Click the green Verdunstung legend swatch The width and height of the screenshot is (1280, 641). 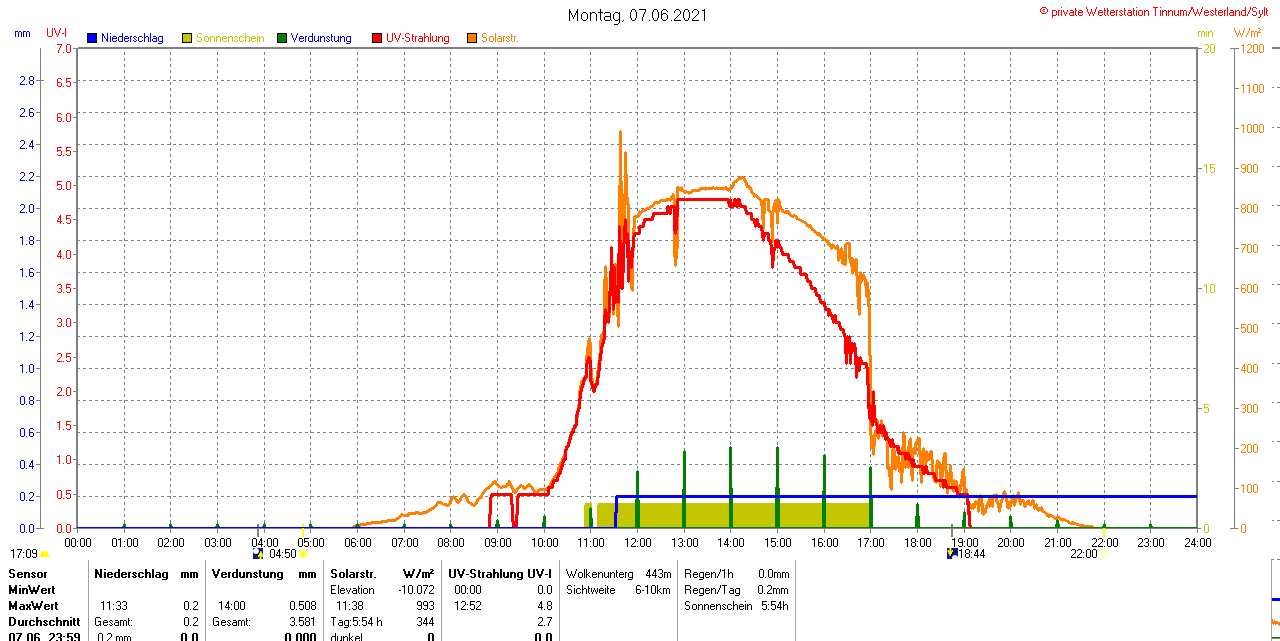pyautogui.click(x=282, y=38)
